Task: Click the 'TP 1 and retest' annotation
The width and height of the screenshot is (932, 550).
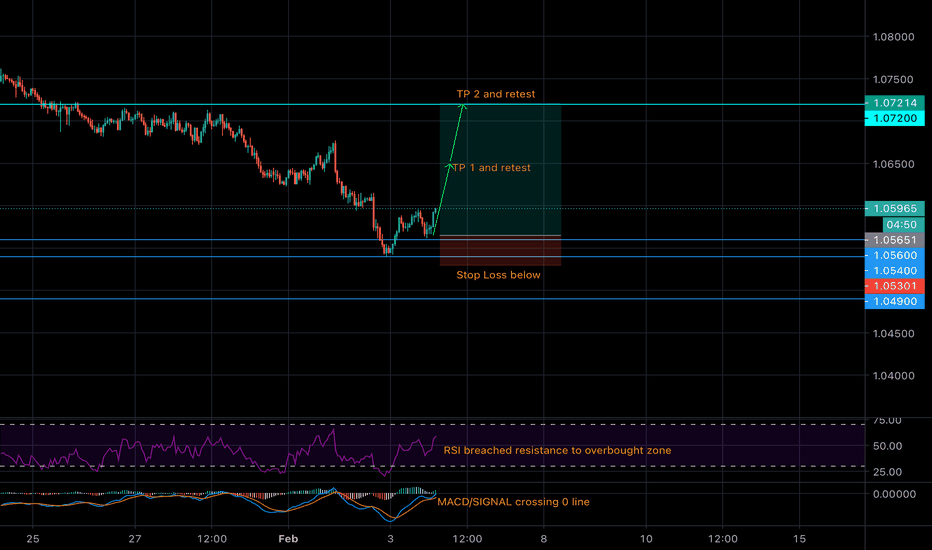Action: click(x=492, y=168)
